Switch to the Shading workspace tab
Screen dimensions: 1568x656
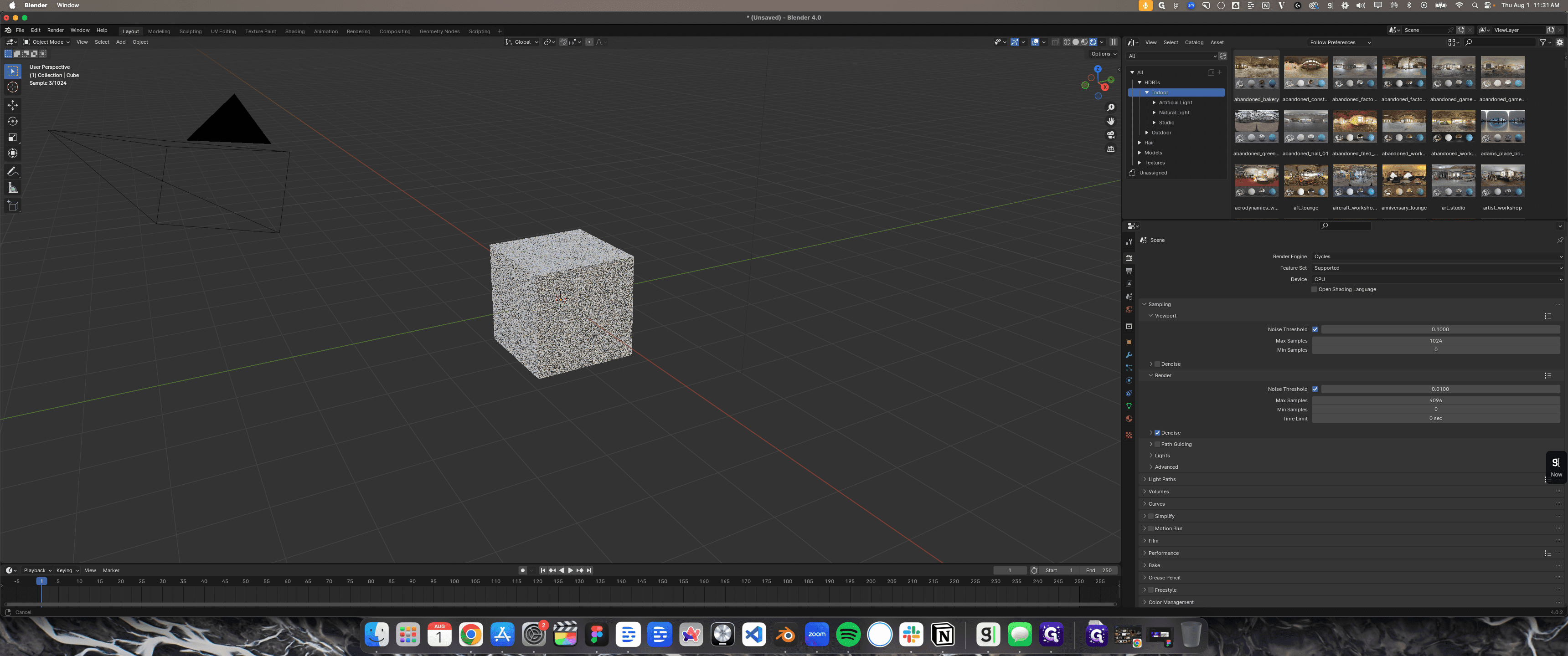[x=294, y=31]
